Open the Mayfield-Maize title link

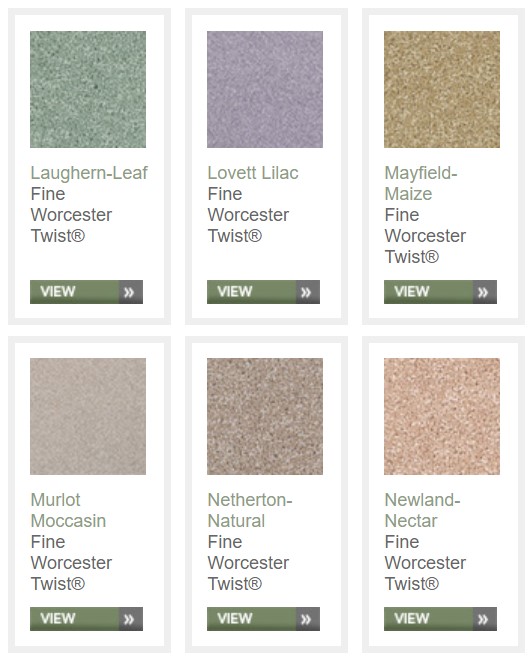click(x=421, y=184)
